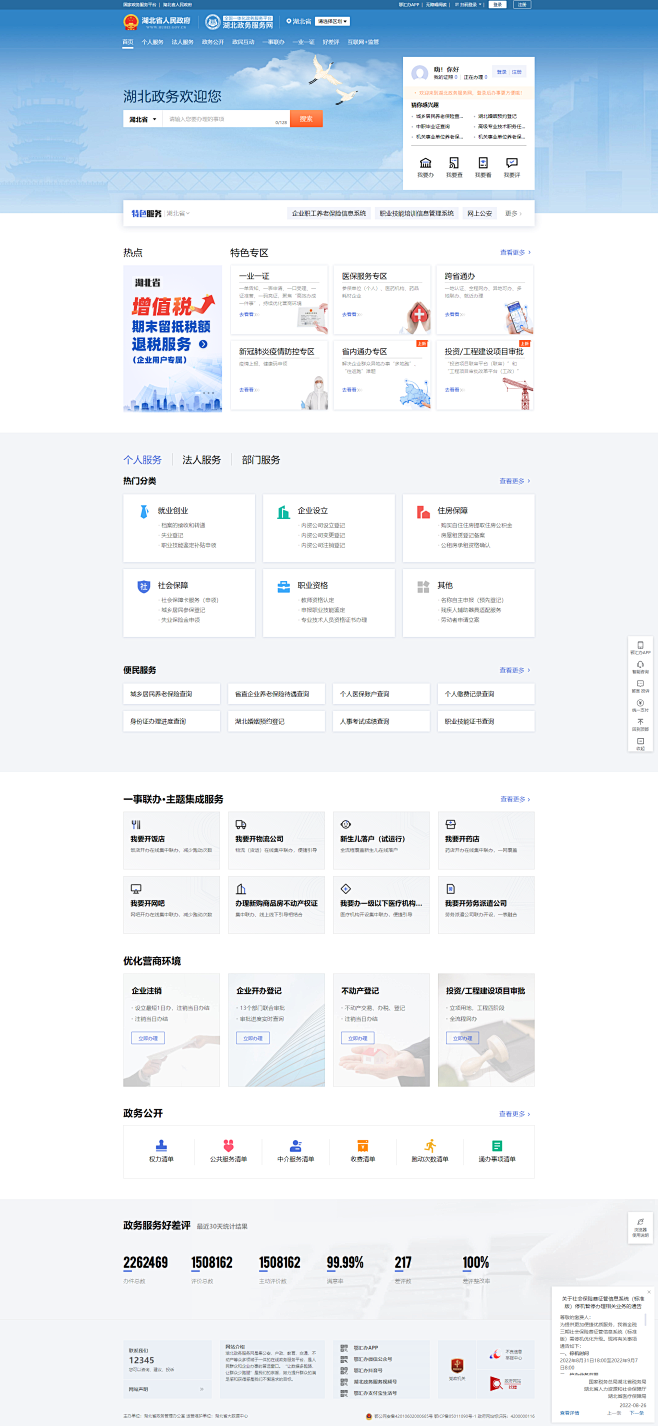Click the search input field

[x=227, y=119]
